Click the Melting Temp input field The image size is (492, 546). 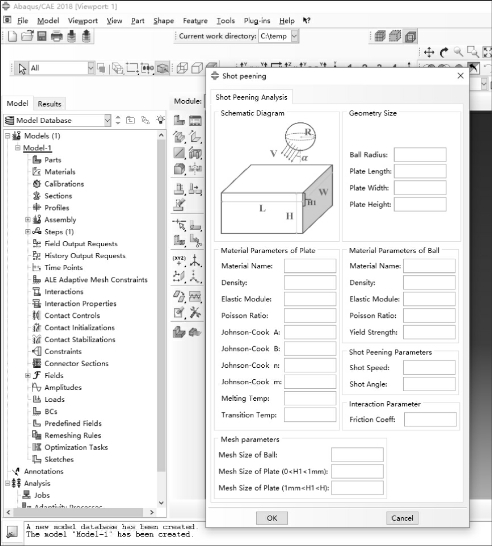click(310, 398)
